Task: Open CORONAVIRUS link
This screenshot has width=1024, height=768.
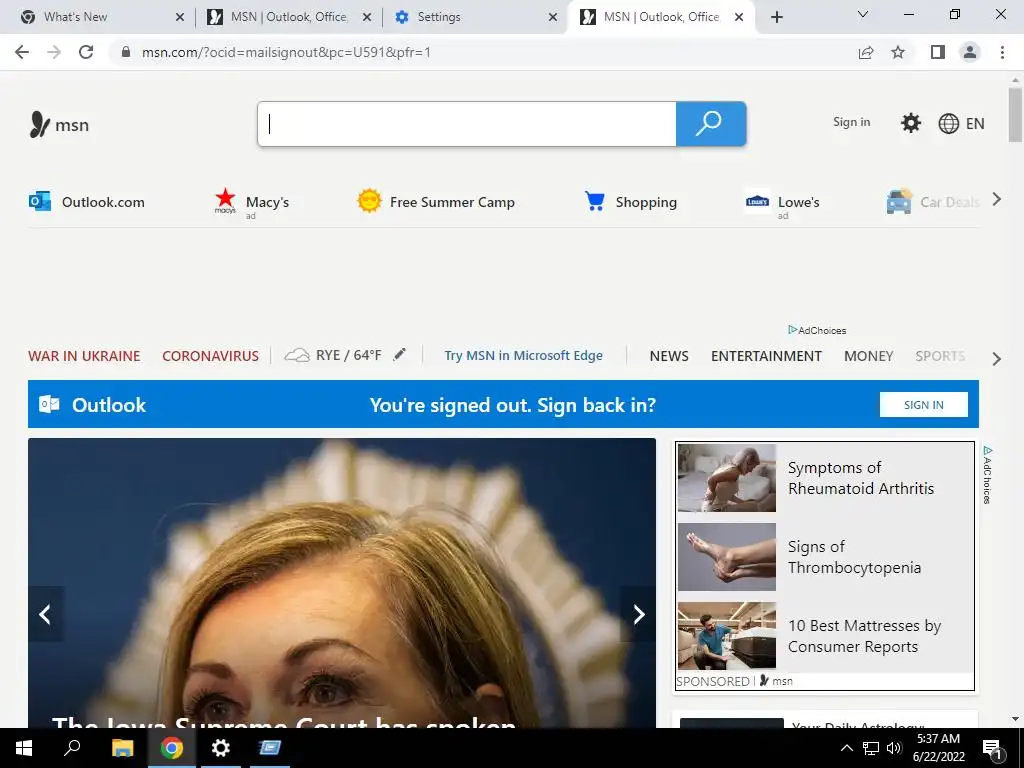Action: pos(210,356)
